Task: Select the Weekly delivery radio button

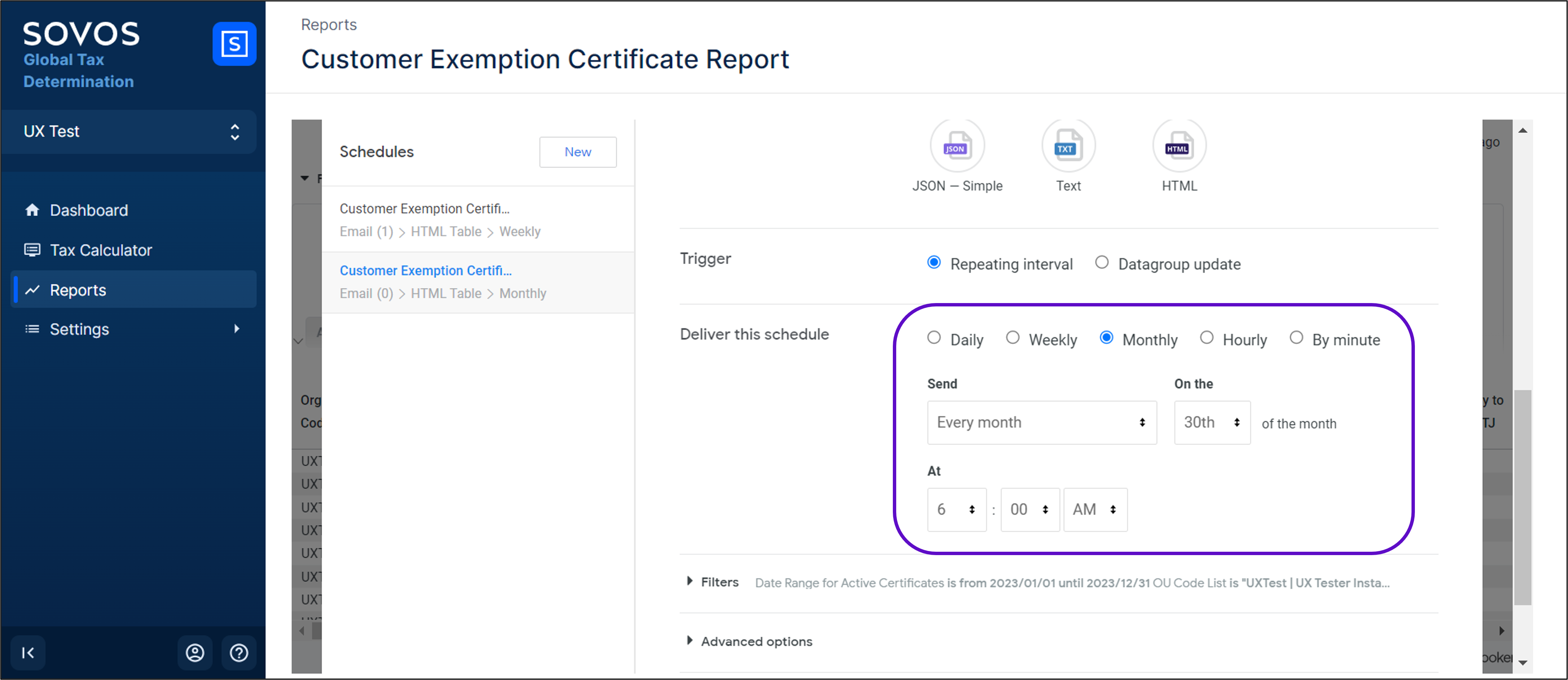Action: pyautogui.click(x=1012, y=338)
